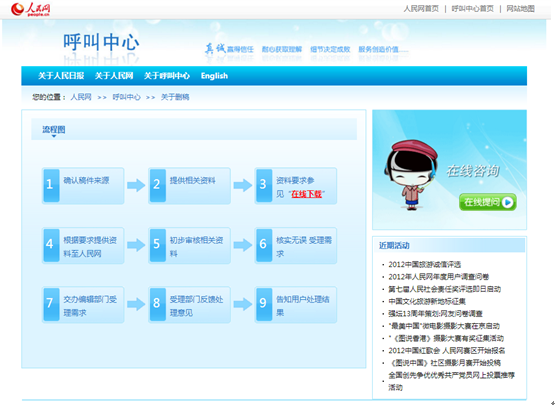Click the 细节决定成败 slogan
The image size is (555, 405).
point(330,49)
